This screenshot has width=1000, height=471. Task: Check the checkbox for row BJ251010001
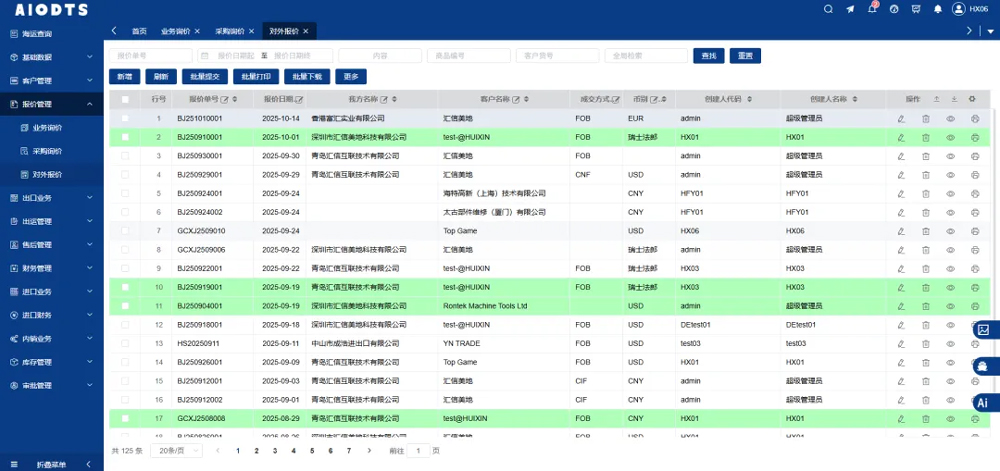point(125,118)
